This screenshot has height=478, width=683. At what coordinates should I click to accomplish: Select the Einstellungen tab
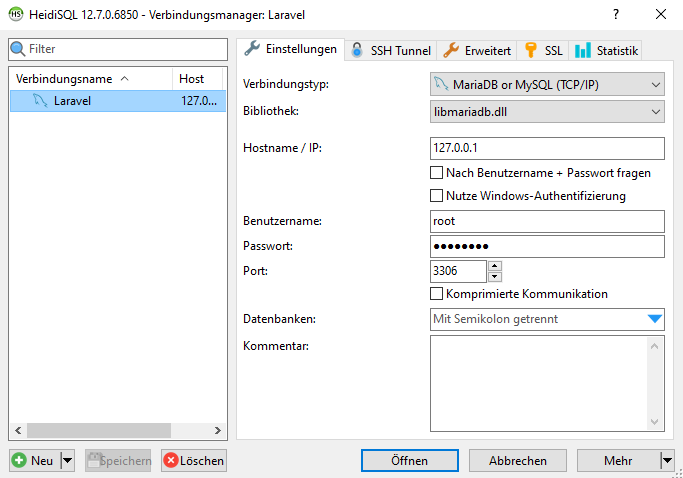(291, 49)
